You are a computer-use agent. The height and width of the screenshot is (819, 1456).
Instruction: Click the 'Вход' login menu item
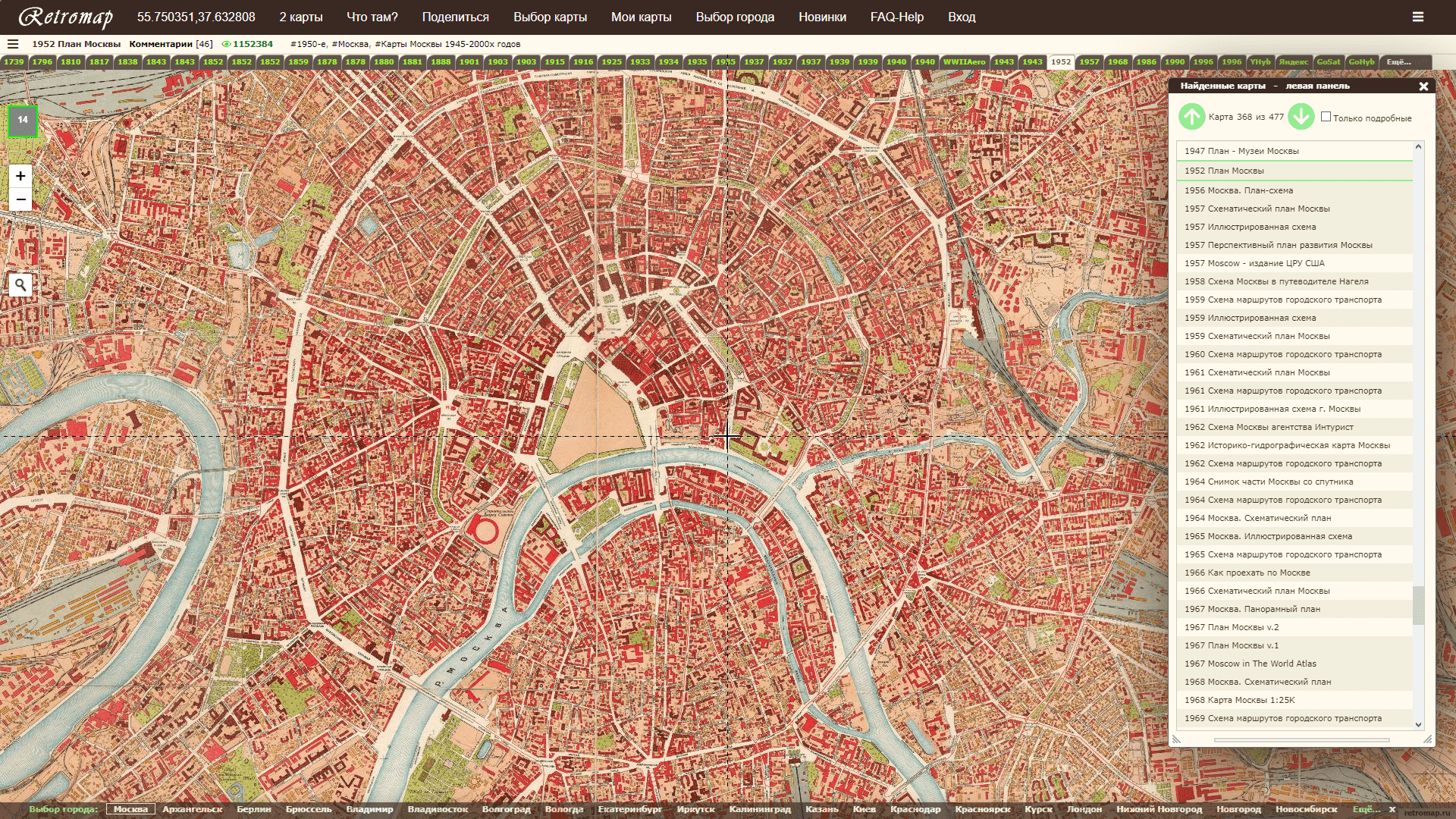point(961,17)
